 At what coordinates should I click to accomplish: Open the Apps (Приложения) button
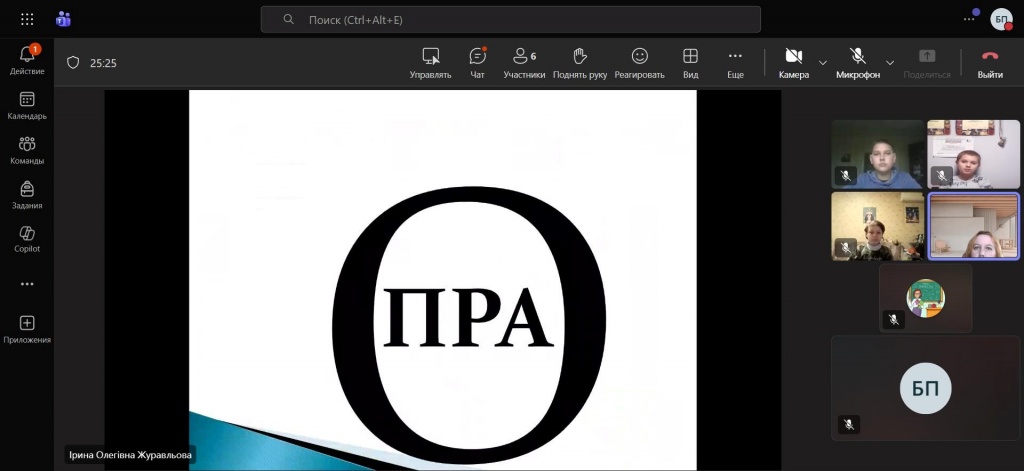coord(27,329)
